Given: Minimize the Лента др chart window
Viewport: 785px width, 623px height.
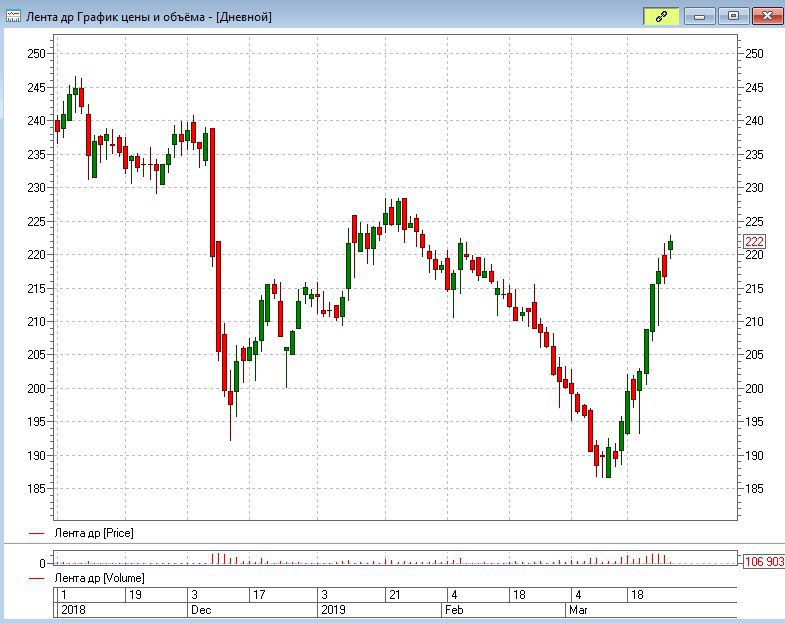Looking at the screenshot, I should point(699,17).
